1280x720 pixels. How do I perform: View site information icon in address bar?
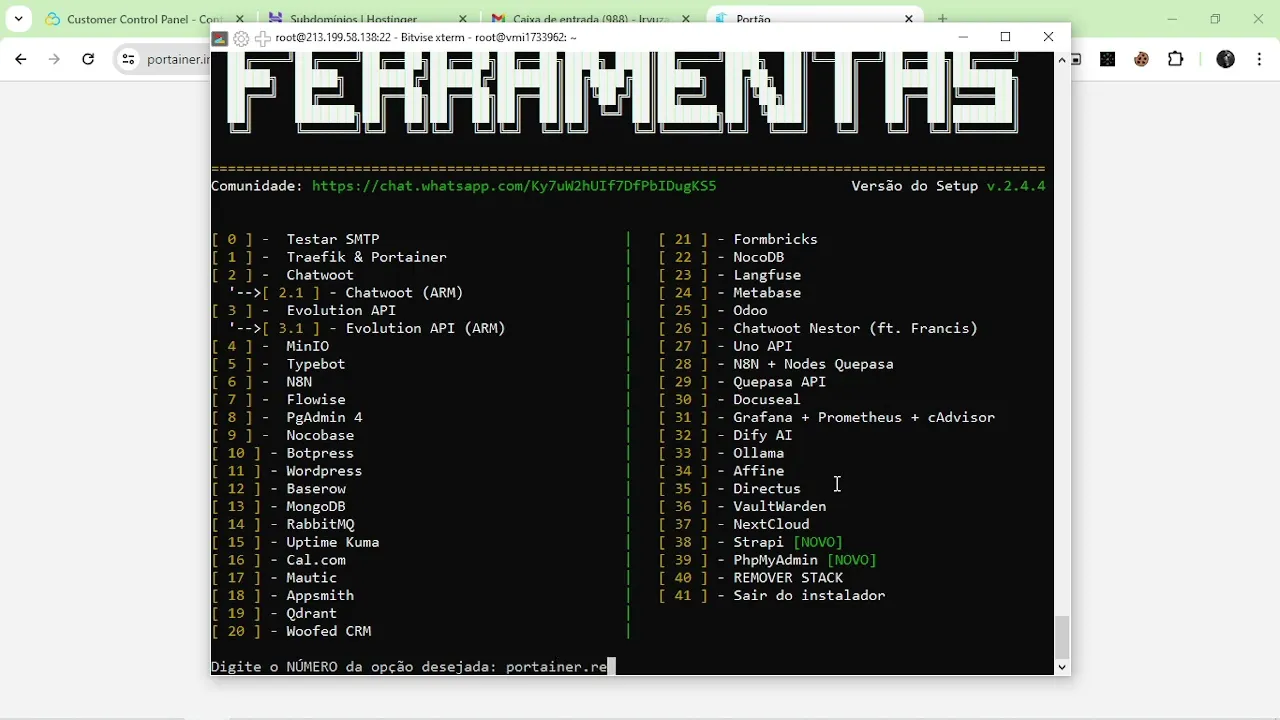click(x=128, y=59)
